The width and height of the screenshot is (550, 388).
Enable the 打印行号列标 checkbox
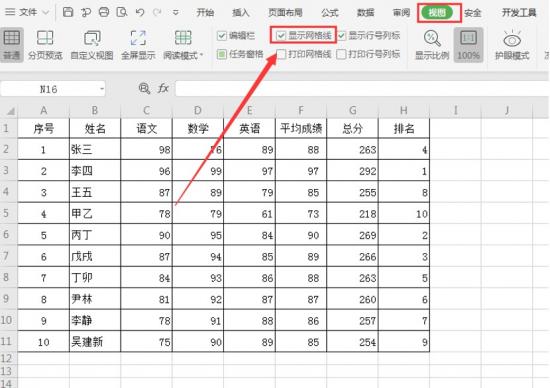[341, 54]
